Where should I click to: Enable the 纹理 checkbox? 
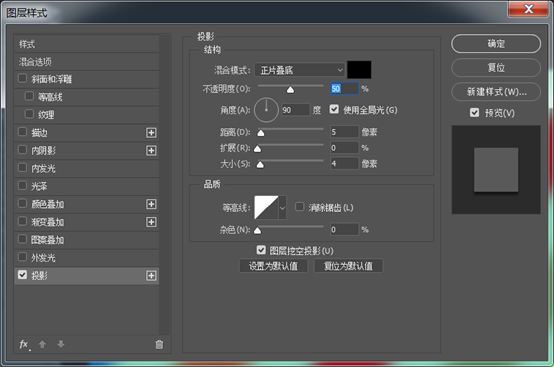click(29, 114)
